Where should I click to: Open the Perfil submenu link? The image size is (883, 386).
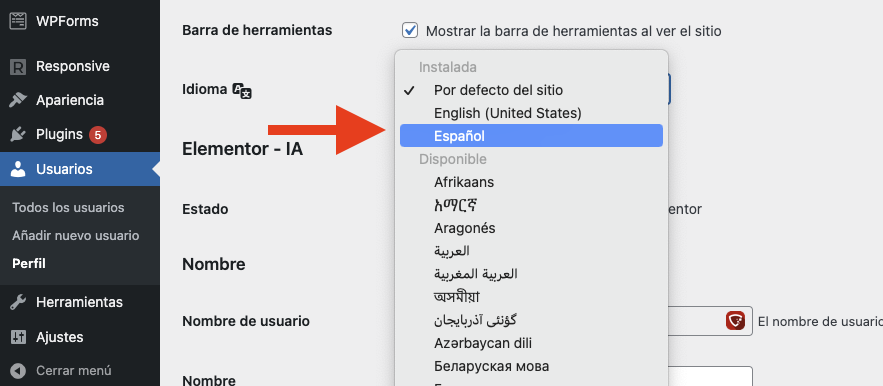(29, 263)
